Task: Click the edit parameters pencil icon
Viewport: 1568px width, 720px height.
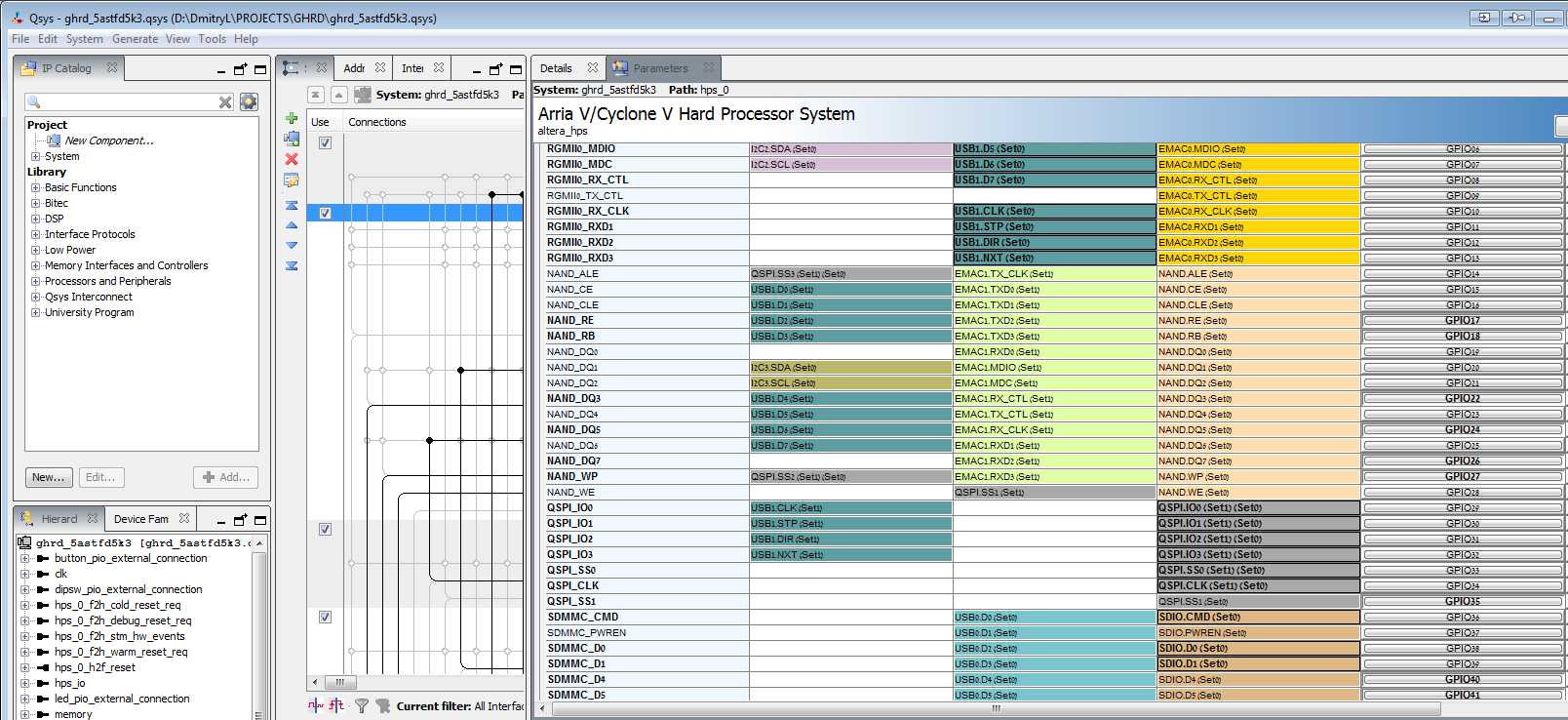Action: tap(292, 180)
